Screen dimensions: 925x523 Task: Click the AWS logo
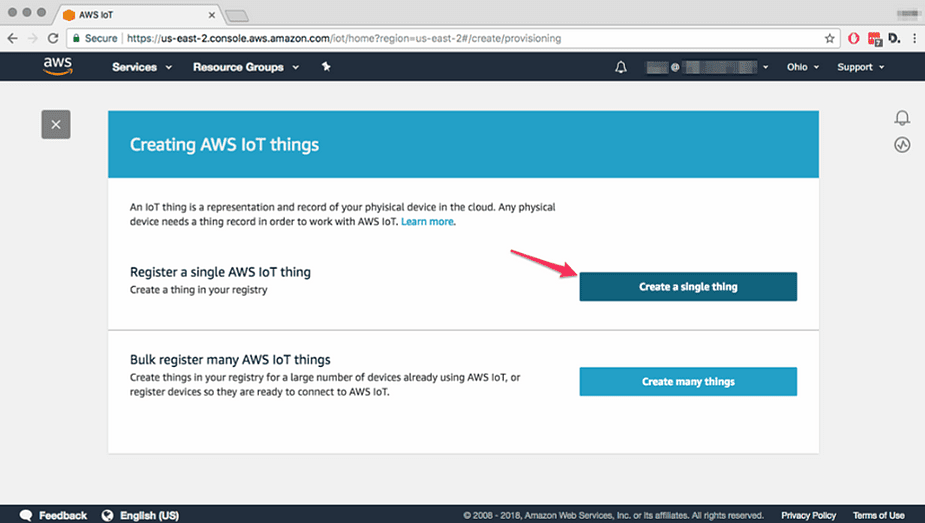pyautogui.click(x=58, y=66)
